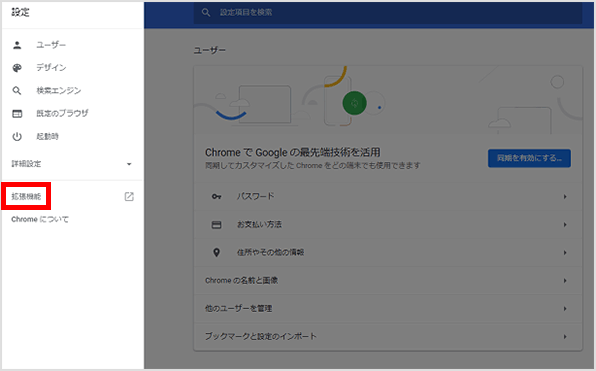The image size is (596, 371).
Task: Open 検索エンジン section in sidebar
Action: click(x=59, y=90)
